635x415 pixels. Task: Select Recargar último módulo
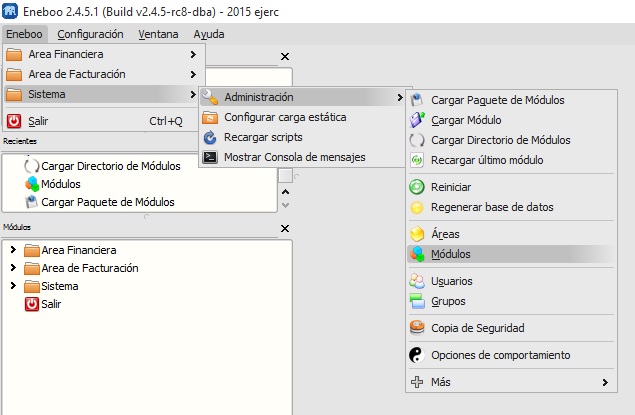[511, 160]
